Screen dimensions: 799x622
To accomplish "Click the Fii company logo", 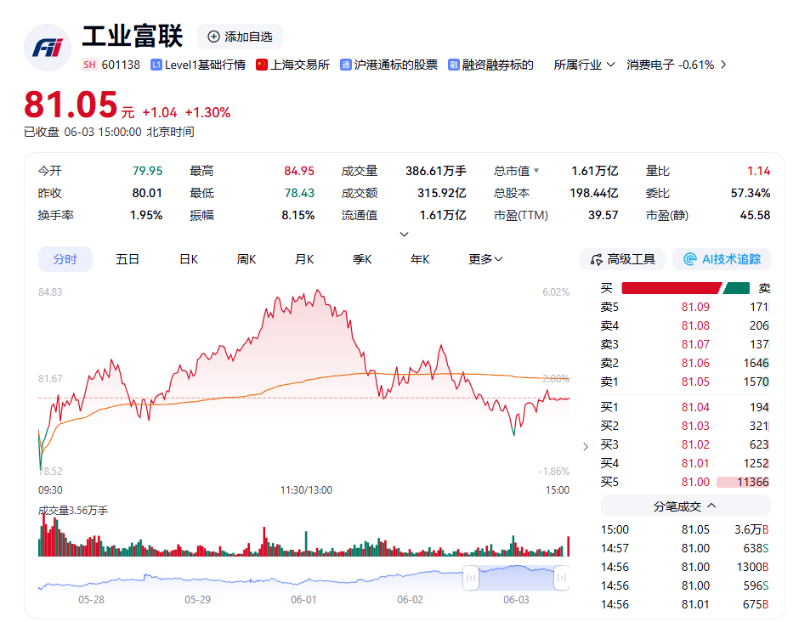I will 47,47.
